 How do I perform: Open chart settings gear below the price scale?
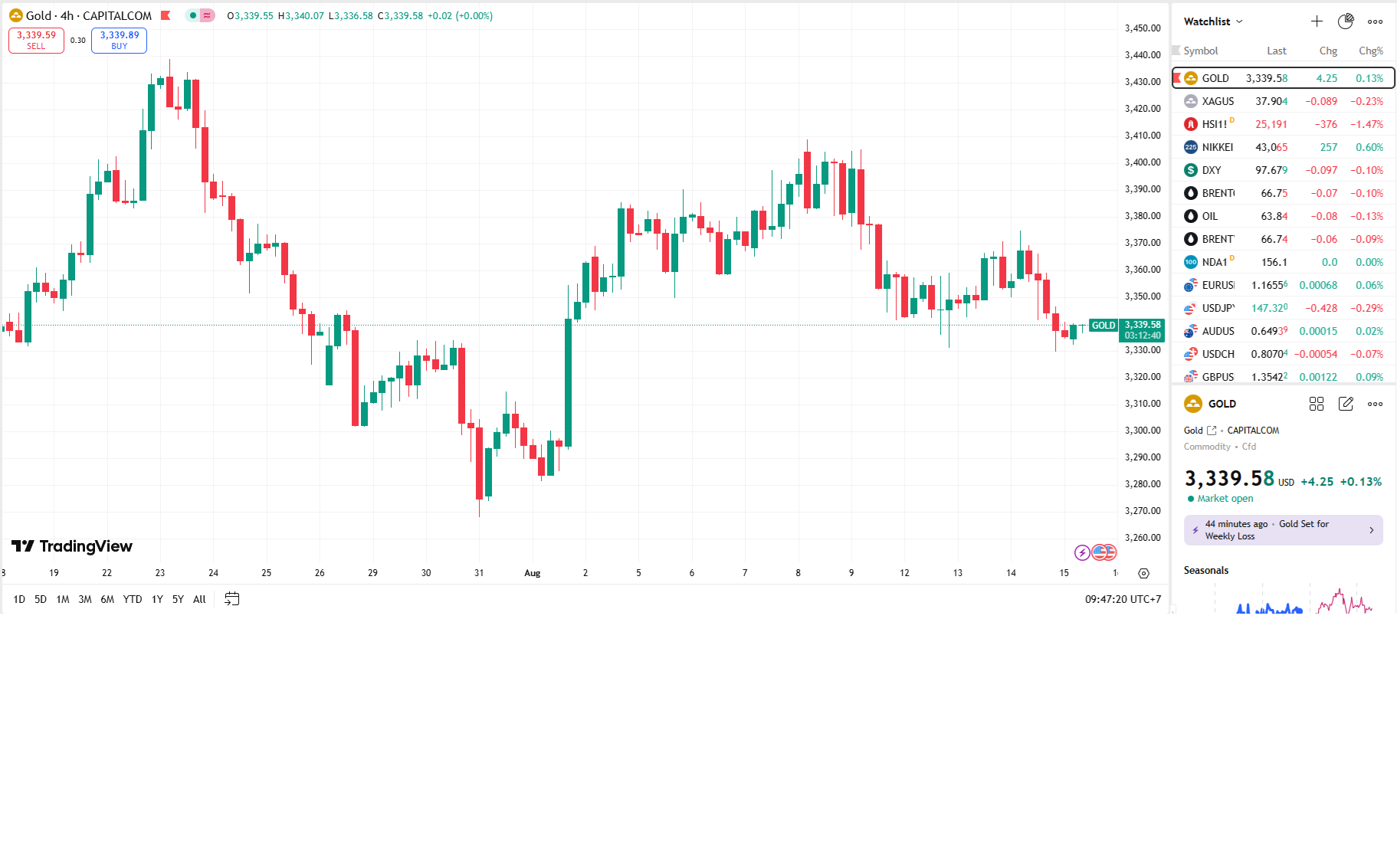[1143, 573]
